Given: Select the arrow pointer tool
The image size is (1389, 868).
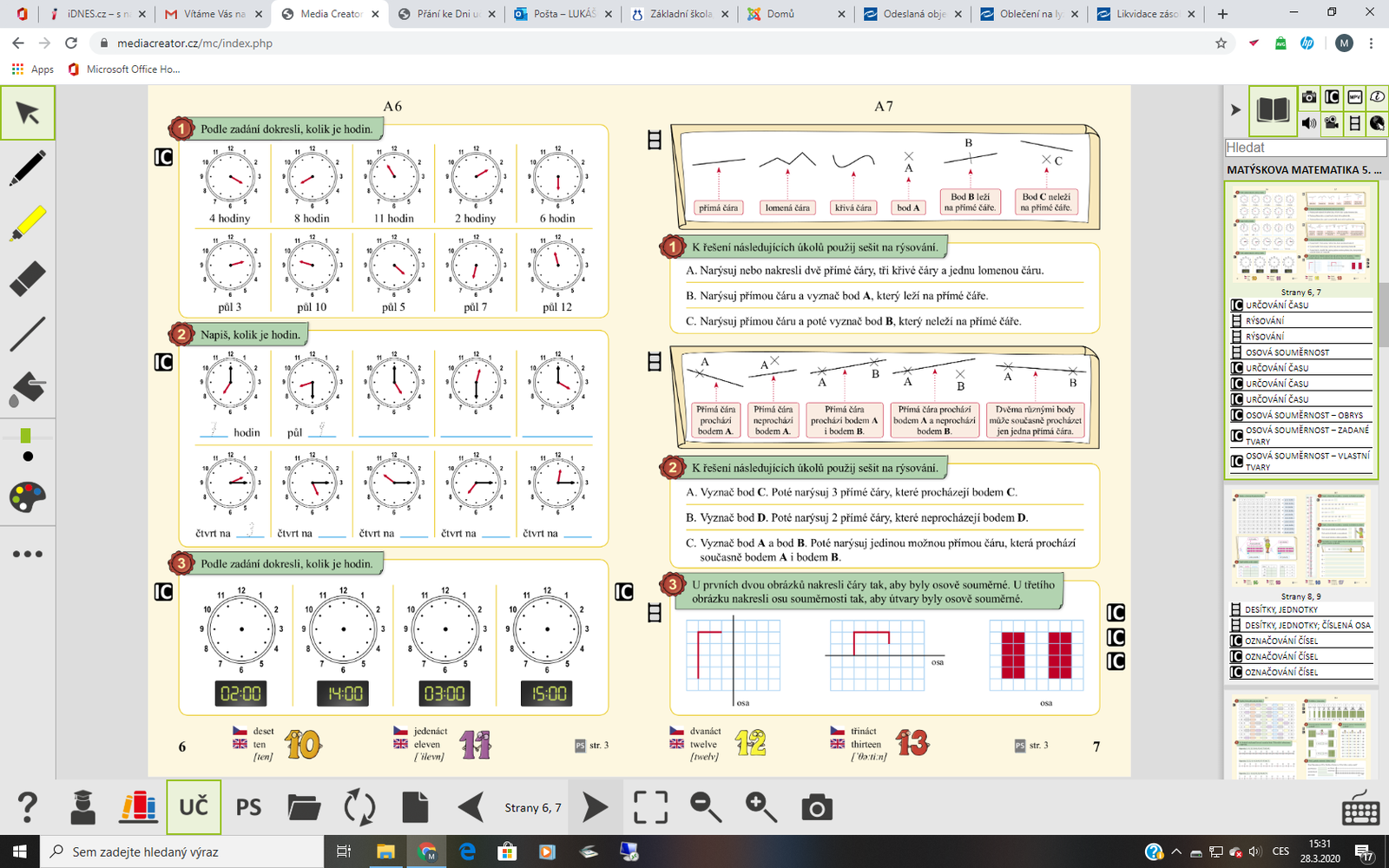Looking at the screenshot, I should pos(28,113).
